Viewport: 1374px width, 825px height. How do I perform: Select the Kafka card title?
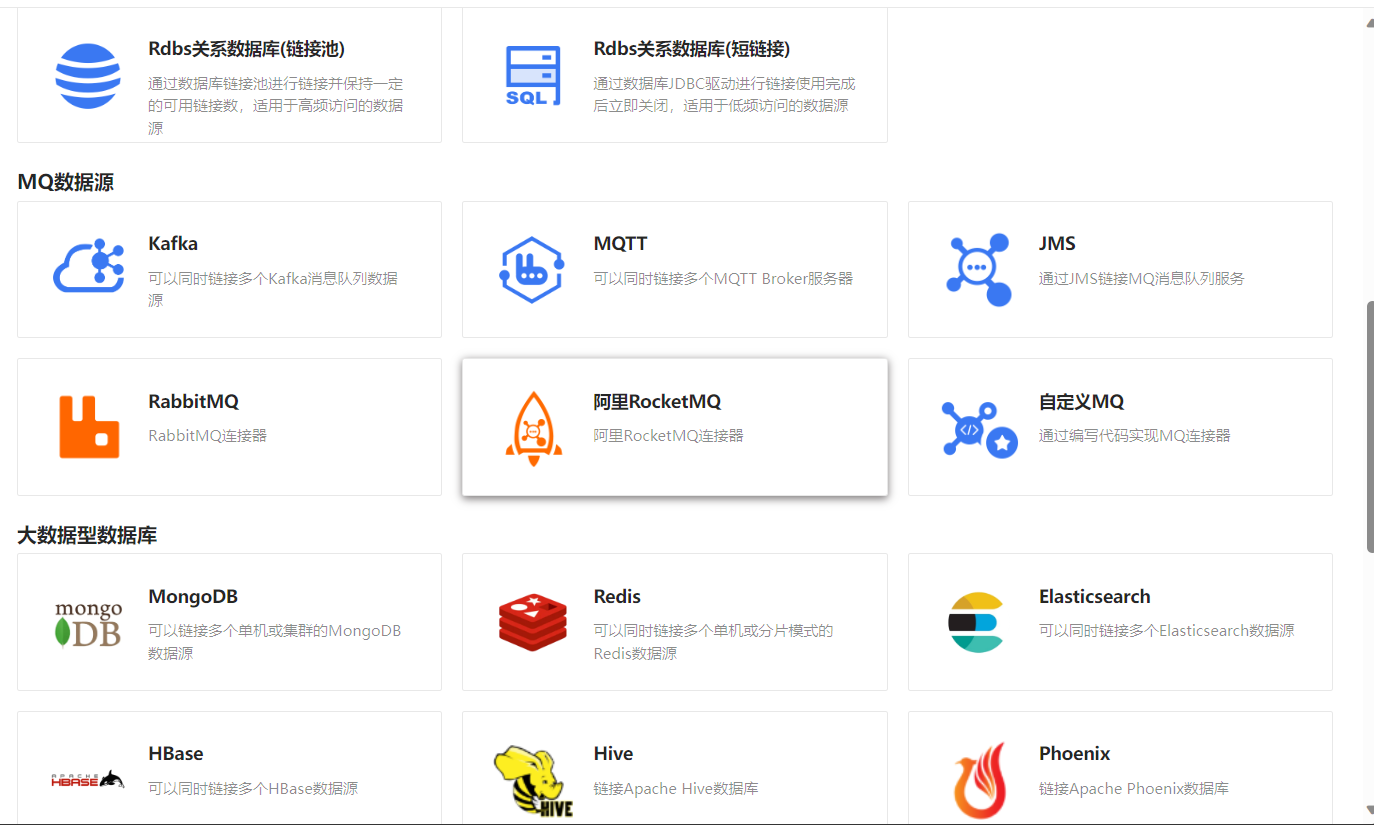tap(173, 244)
